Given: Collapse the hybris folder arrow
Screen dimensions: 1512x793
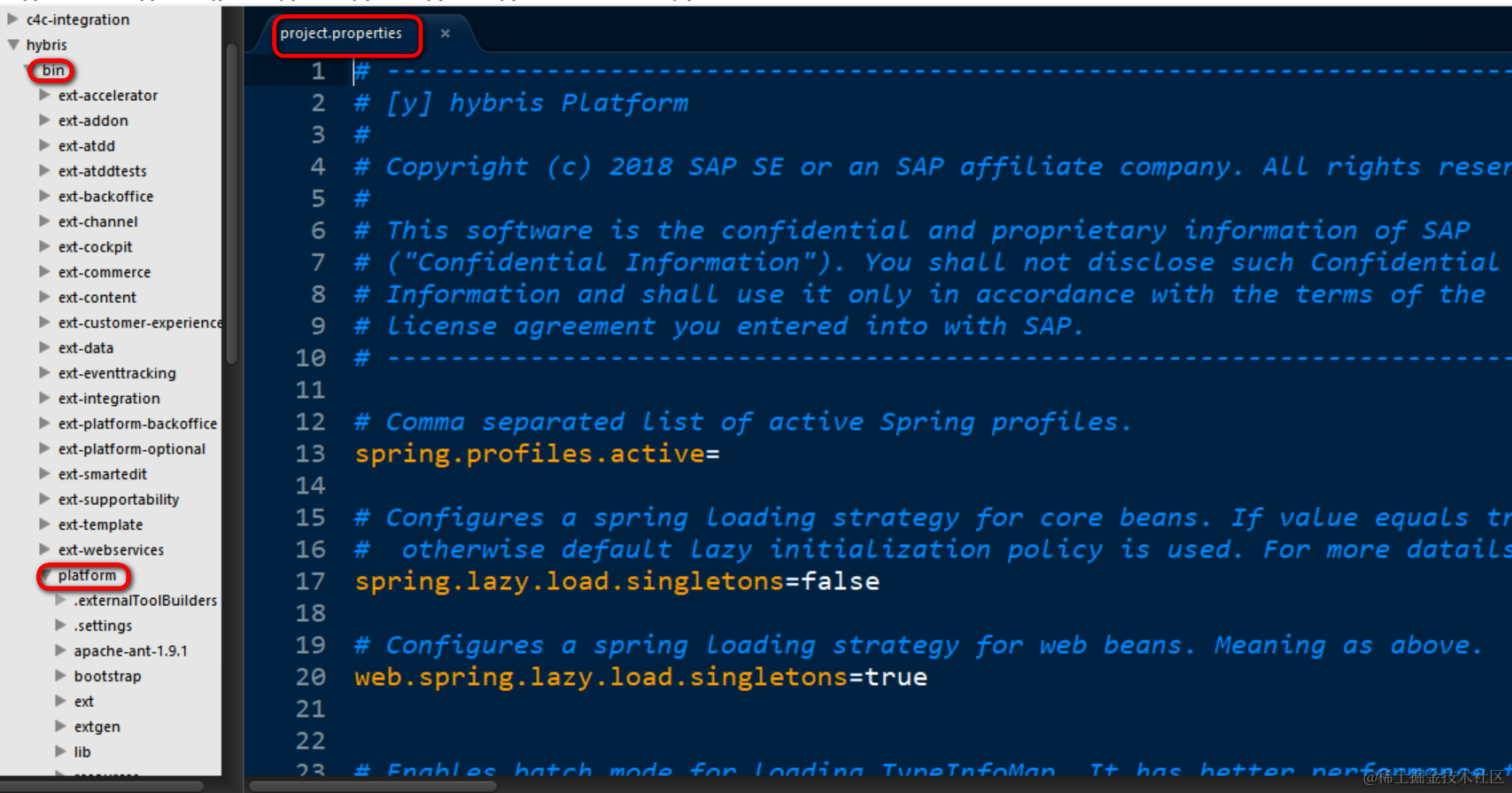Looking at the screenshot, I should tap(12, 44).
